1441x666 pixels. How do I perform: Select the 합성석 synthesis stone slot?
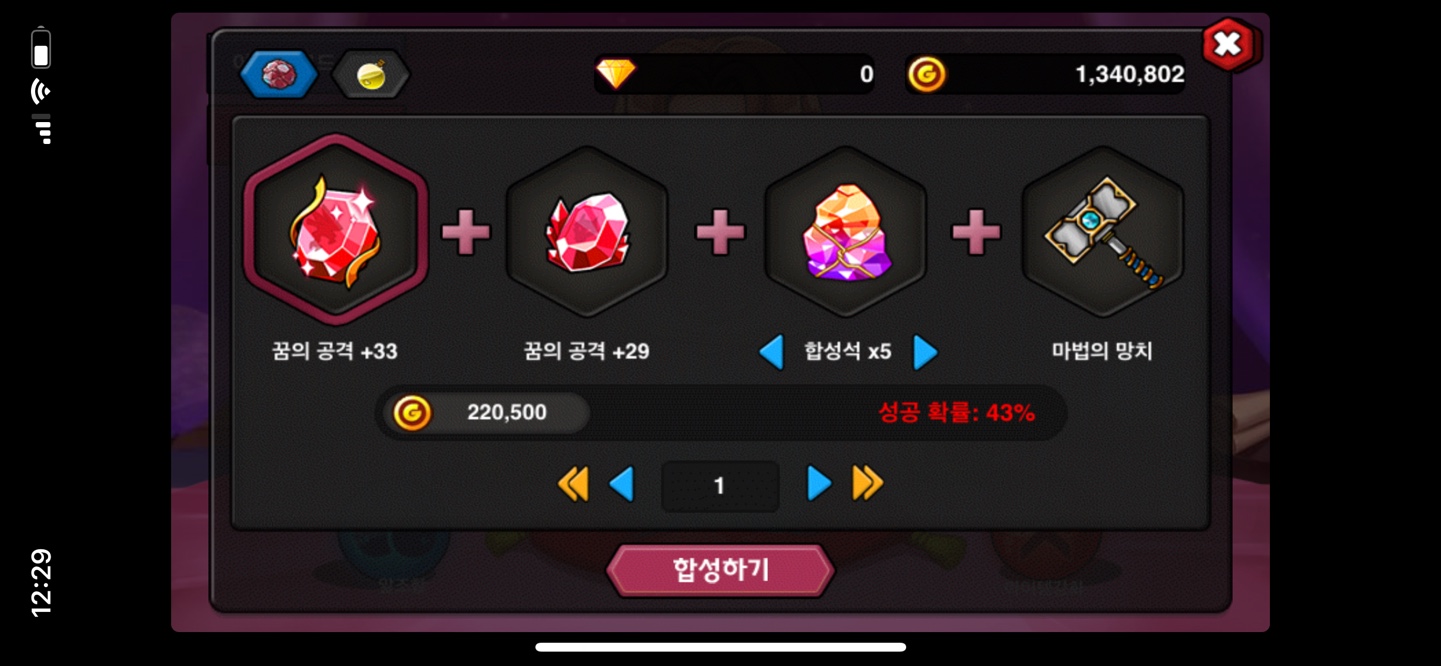846,232
